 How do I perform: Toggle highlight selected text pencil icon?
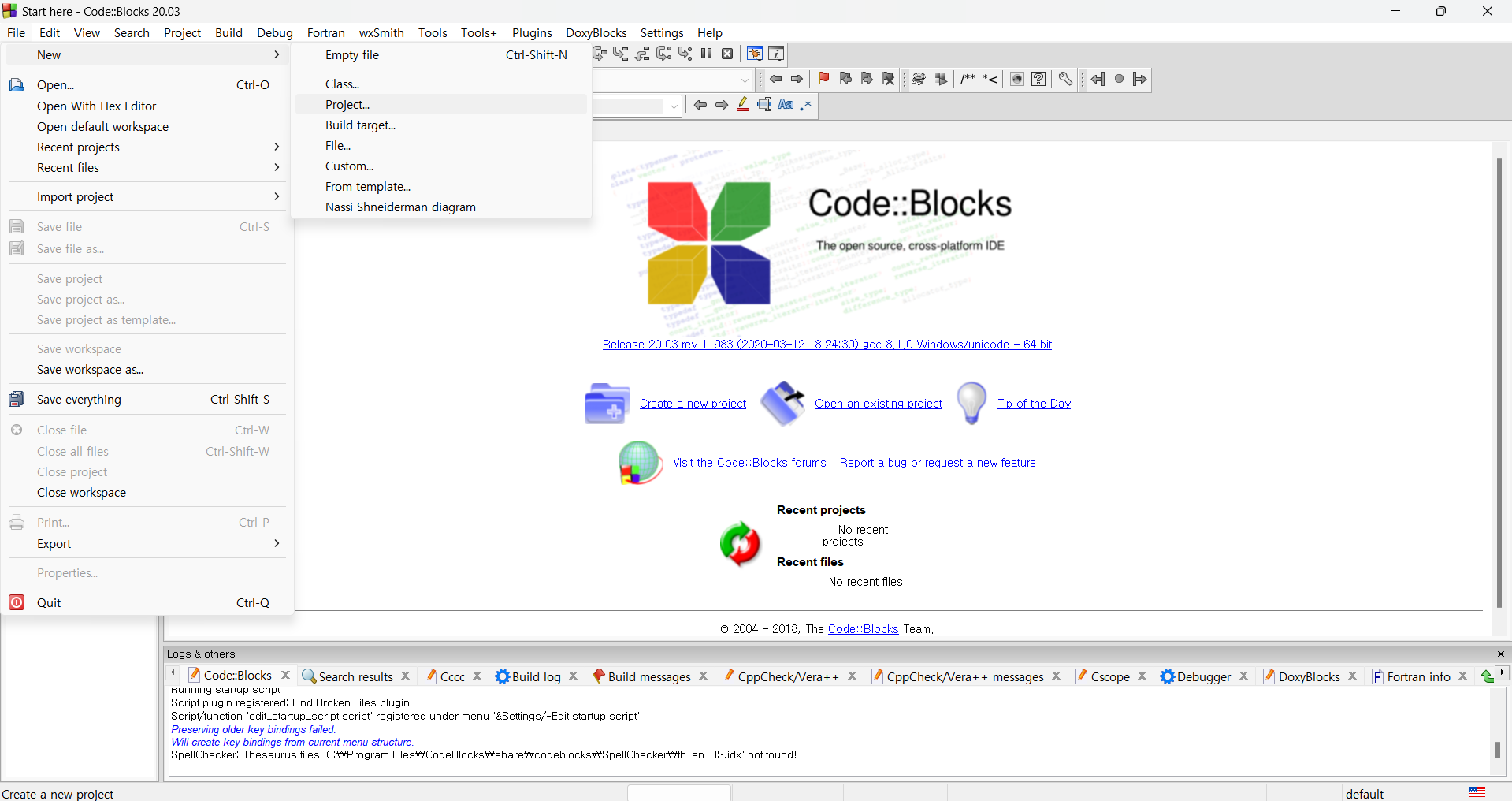coord(743,105)
